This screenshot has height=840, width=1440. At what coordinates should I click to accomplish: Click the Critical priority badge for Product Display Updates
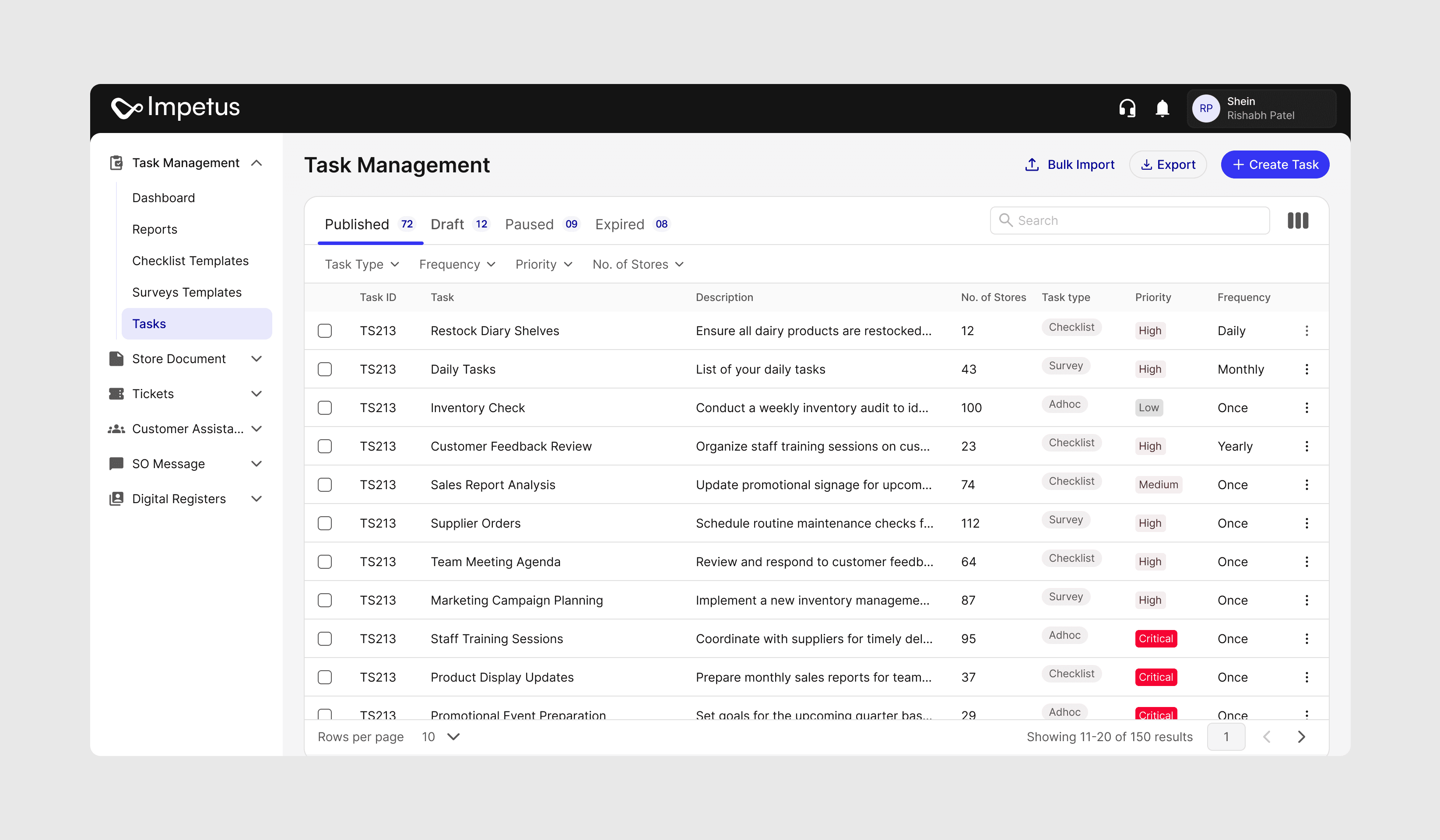(x=1156, y=677)
